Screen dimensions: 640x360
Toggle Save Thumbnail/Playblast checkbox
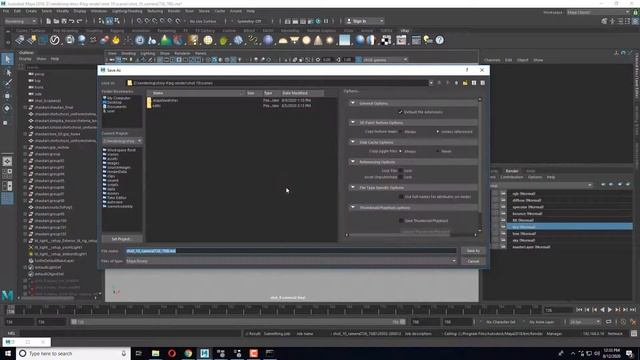tap(401, 221)
